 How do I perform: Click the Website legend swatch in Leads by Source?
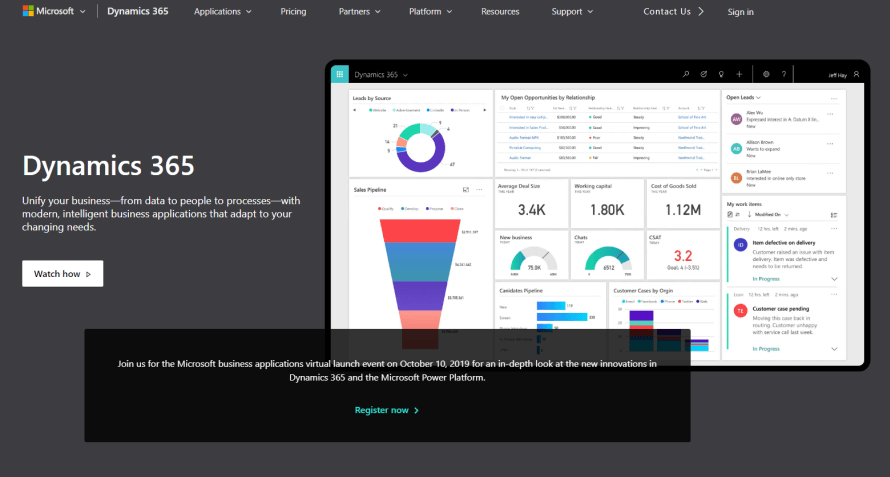[x=371, y=110]
